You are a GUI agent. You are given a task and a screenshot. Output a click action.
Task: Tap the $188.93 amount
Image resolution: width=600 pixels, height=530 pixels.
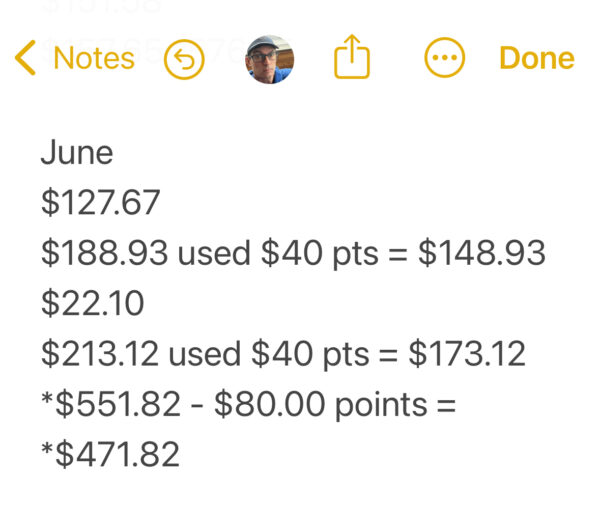pyautogui.click(x=104, y=253)
